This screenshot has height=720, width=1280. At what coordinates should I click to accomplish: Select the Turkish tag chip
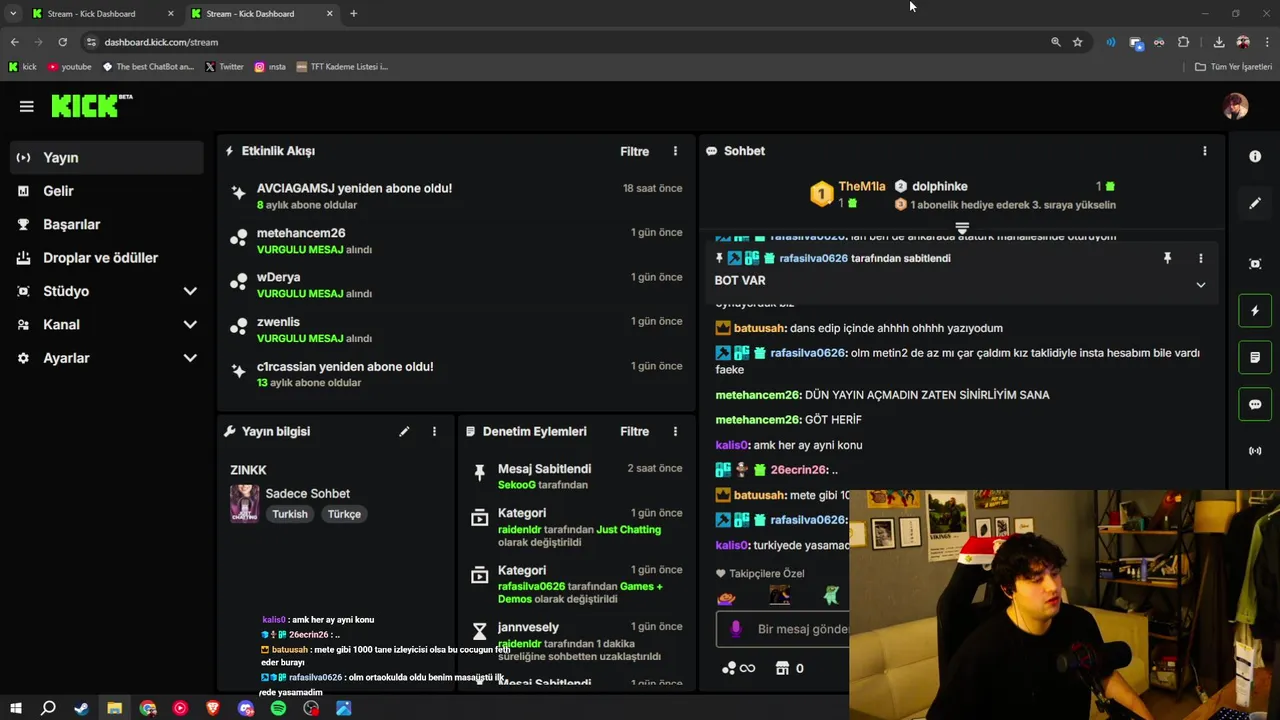click(x=290, y=514)
